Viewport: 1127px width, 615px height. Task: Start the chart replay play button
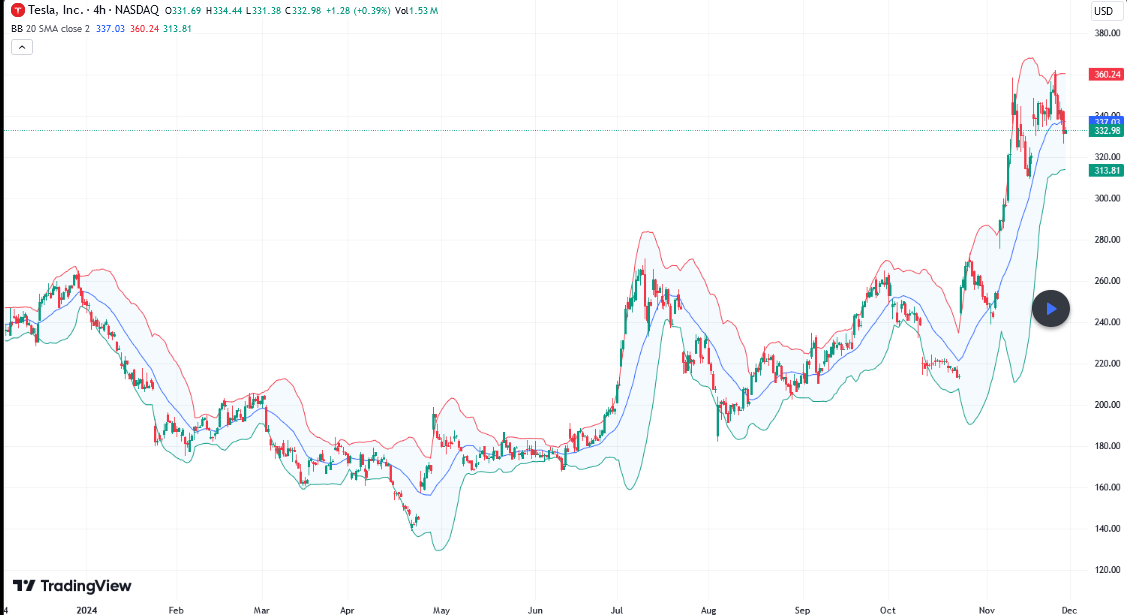1051,309
